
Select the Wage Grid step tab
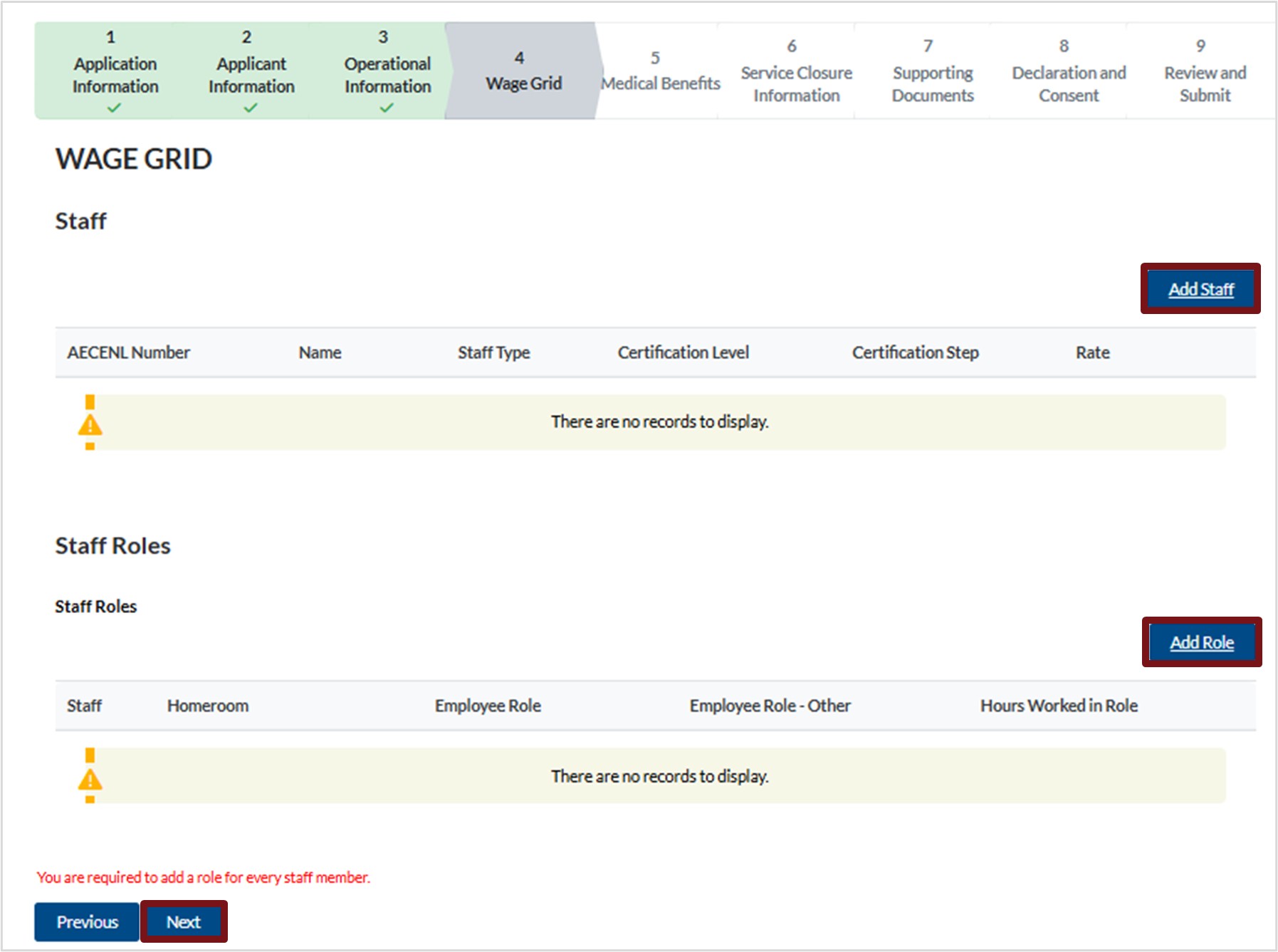click(x=523, y=71)
